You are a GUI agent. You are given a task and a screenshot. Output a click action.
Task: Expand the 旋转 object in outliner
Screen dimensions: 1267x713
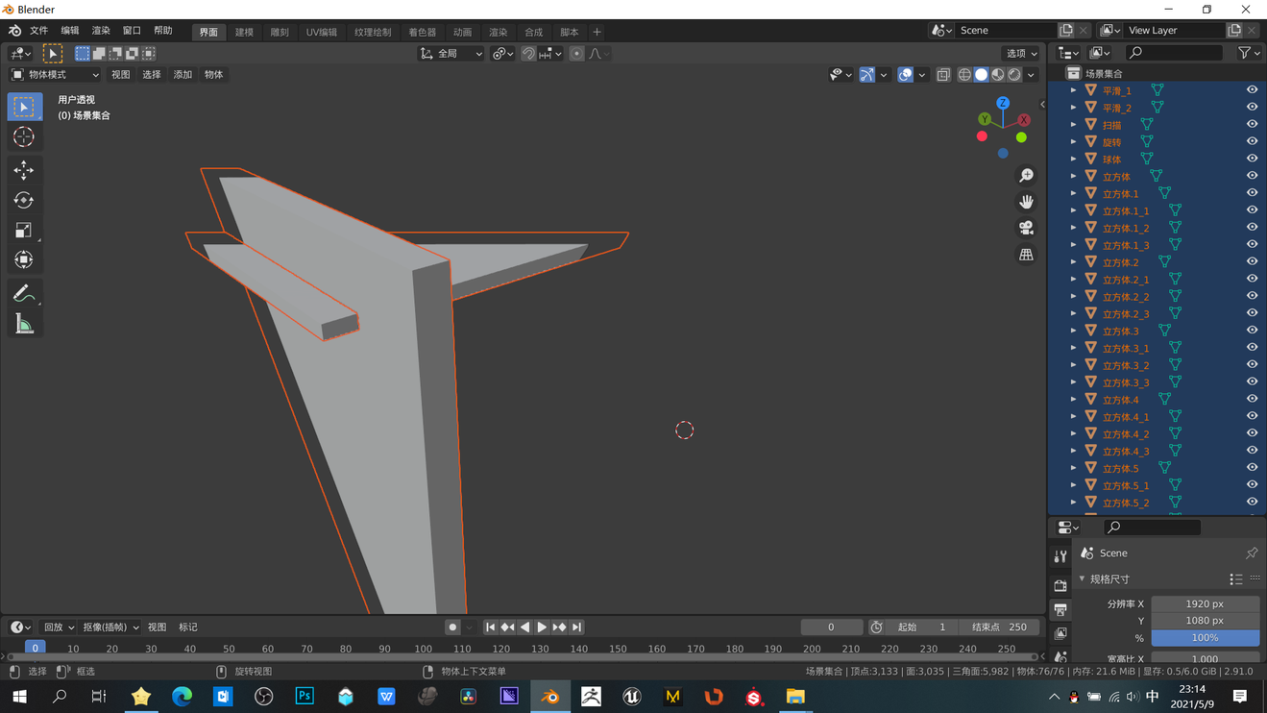[x=1074, y=142]
